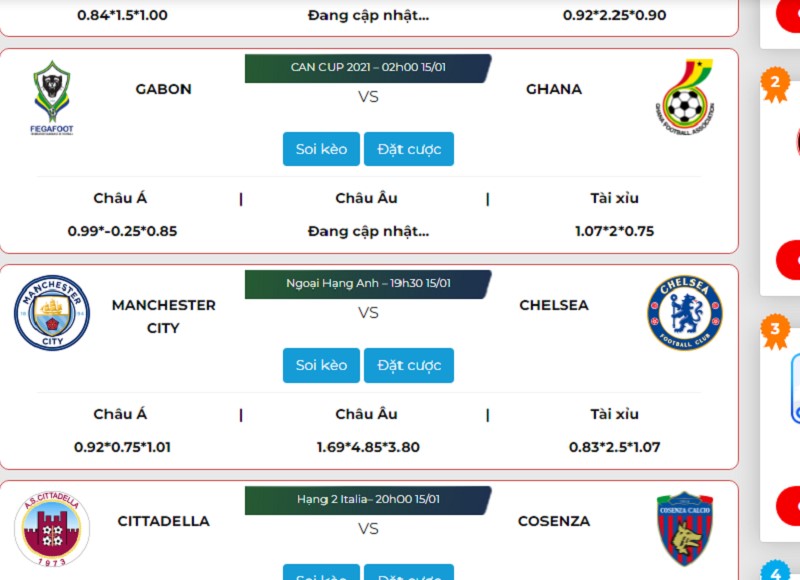Select Châu Âu odds 1.69*4.85*3.80
Screen dimensions: 800x580
pyautogui.click(x=368, y=447)
